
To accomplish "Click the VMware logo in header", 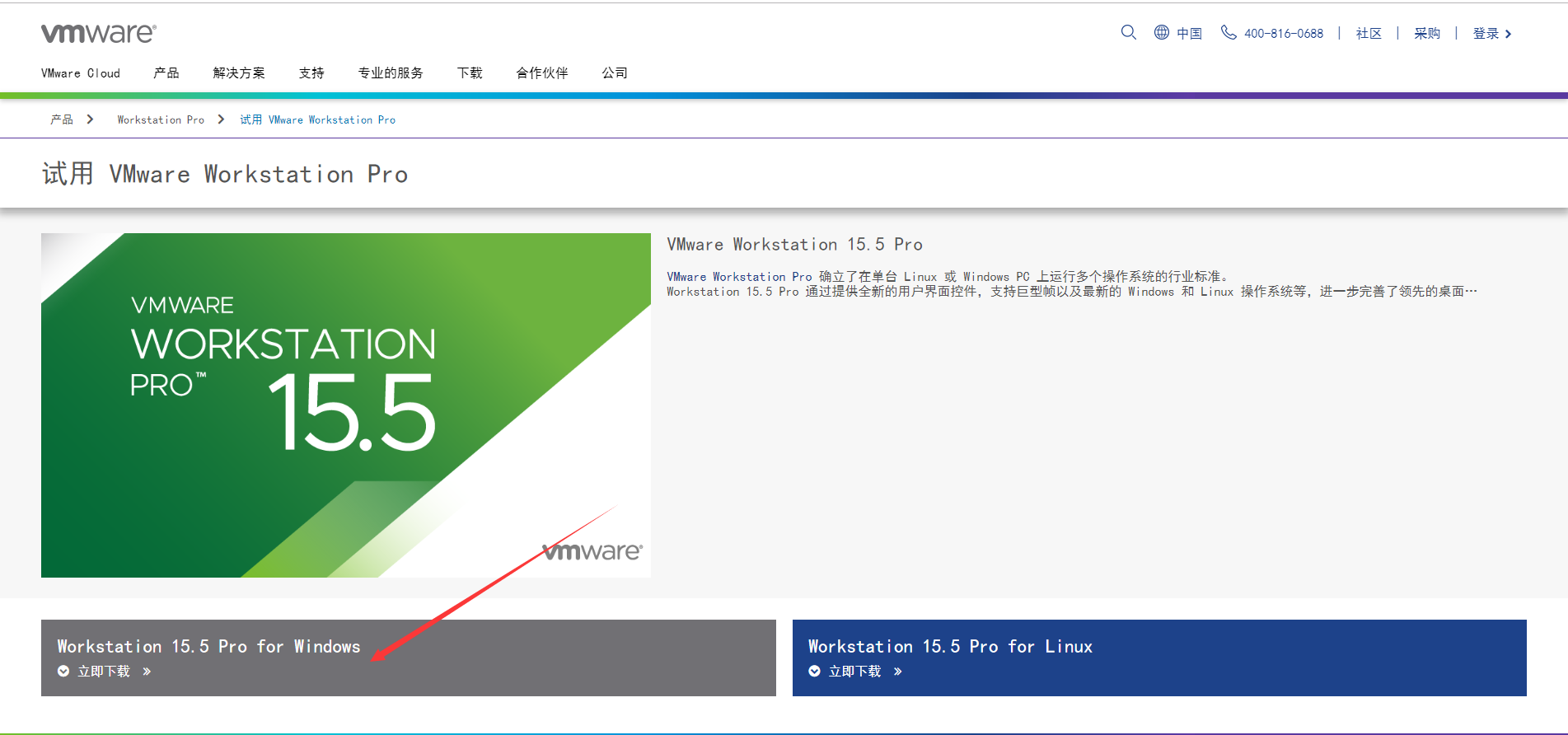I will 99,33.
